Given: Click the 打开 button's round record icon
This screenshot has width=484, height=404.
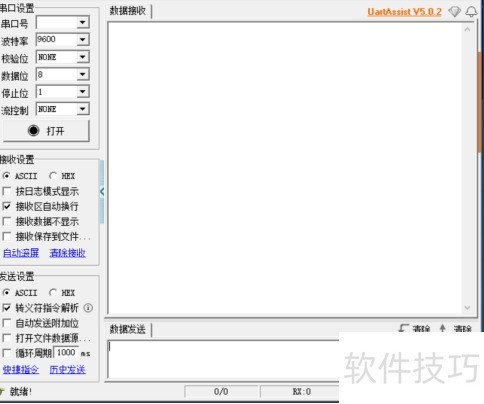Looking at the screenshot, I should pos(33,130).
